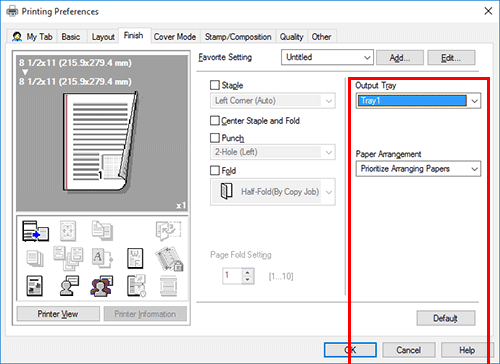
Task: Click the Favorite Setting label
Action: tap(225, 57)
